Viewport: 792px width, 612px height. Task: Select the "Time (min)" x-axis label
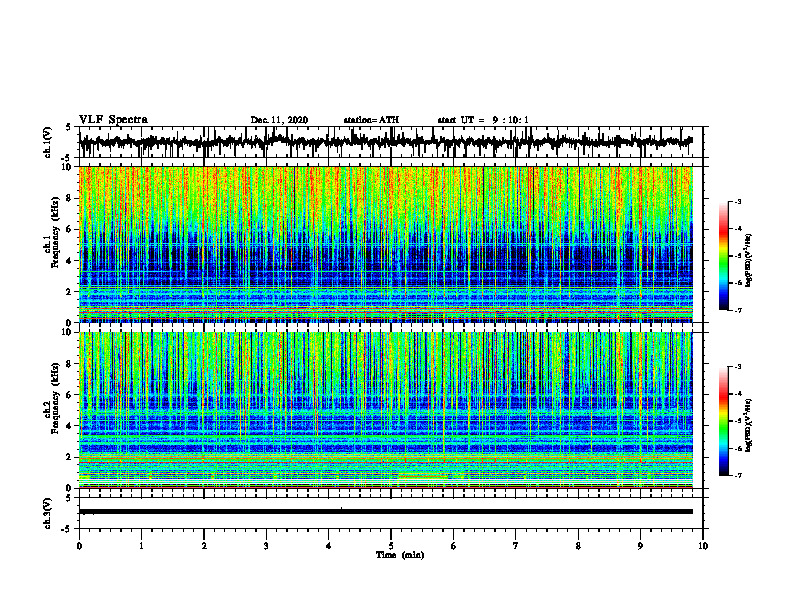click(400, 555)
